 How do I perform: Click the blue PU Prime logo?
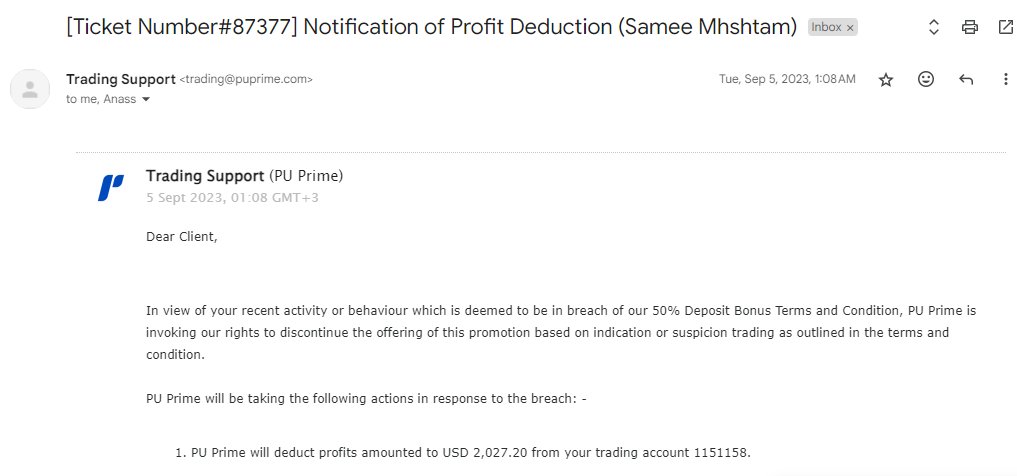click(x=110, y=187)
